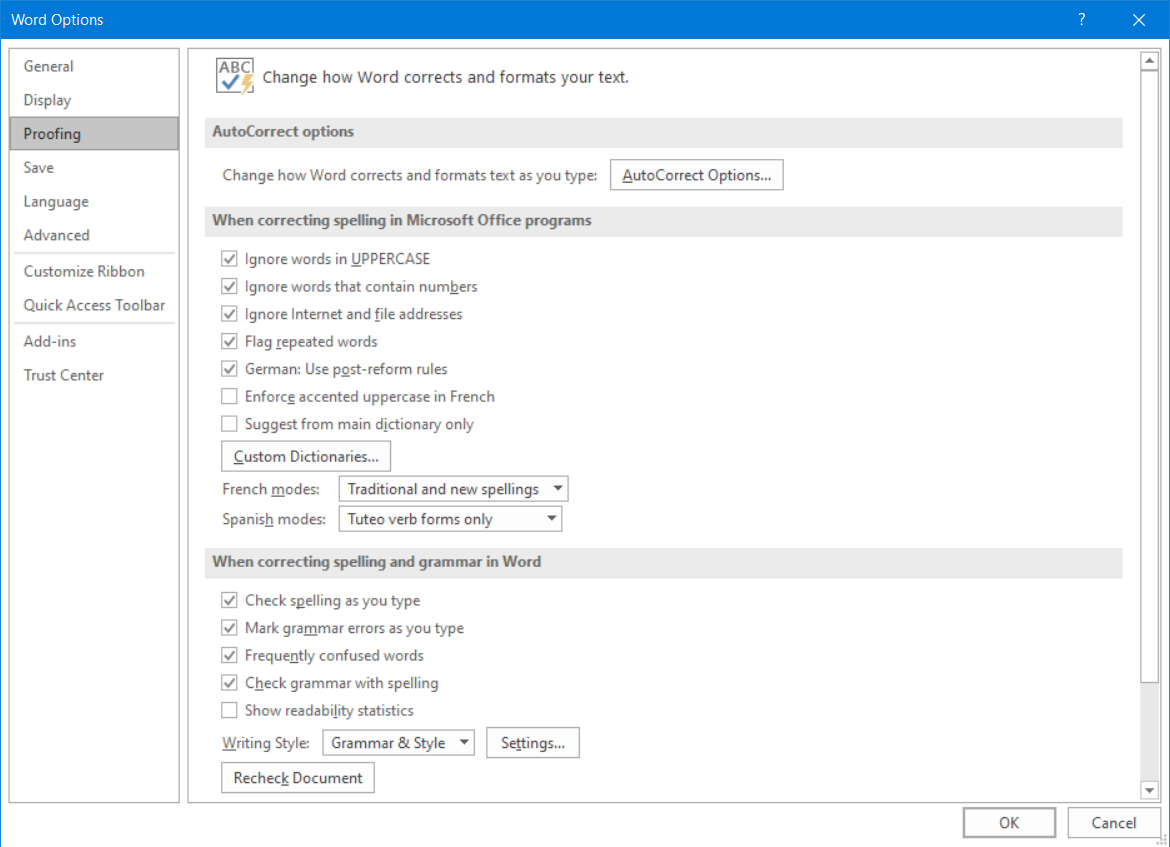Open the Writing Style dropdown

pos(398,743)
